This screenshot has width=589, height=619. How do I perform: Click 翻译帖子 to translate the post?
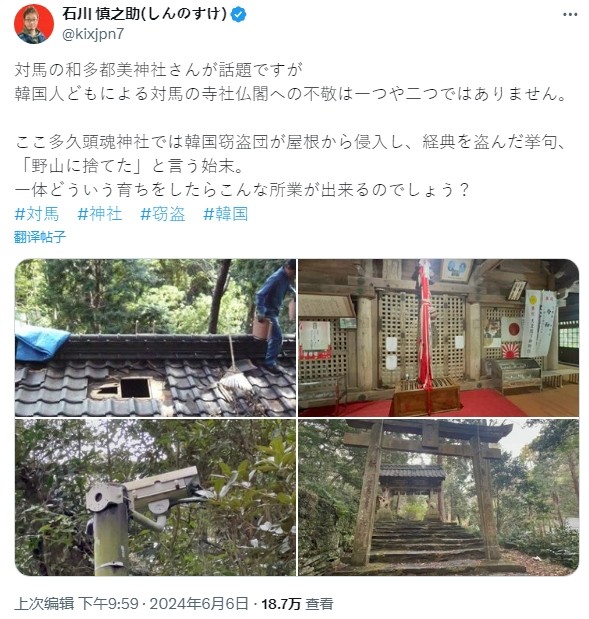[40, 237]
